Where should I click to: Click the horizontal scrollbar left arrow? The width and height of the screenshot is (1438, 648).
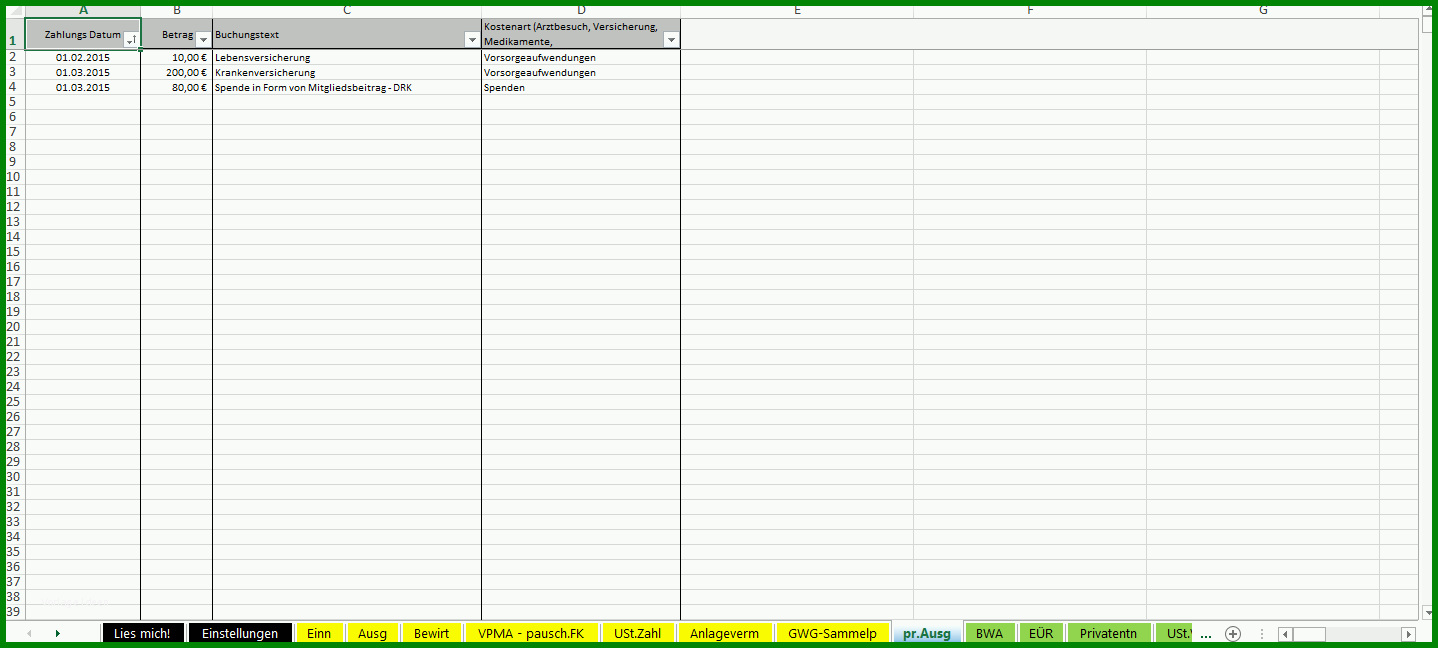click(x=1285, y=634)
